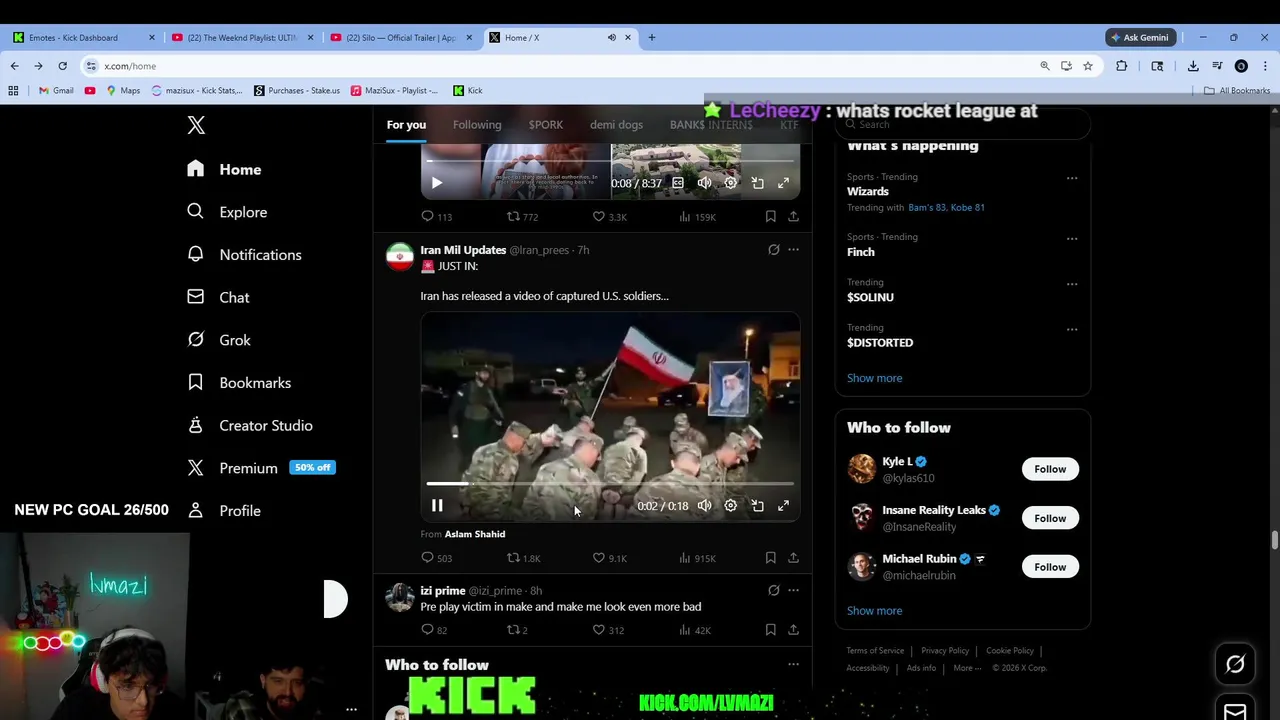Open the Kick bookmark in bookmarks bar

[468, 91]
